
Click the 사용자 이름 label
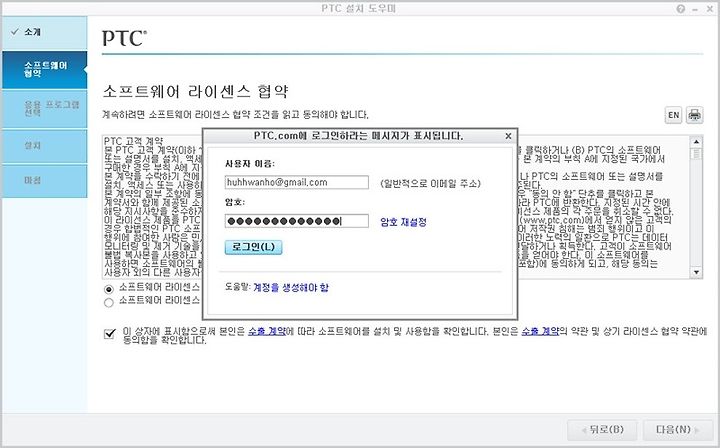click(x=250, y=163)
